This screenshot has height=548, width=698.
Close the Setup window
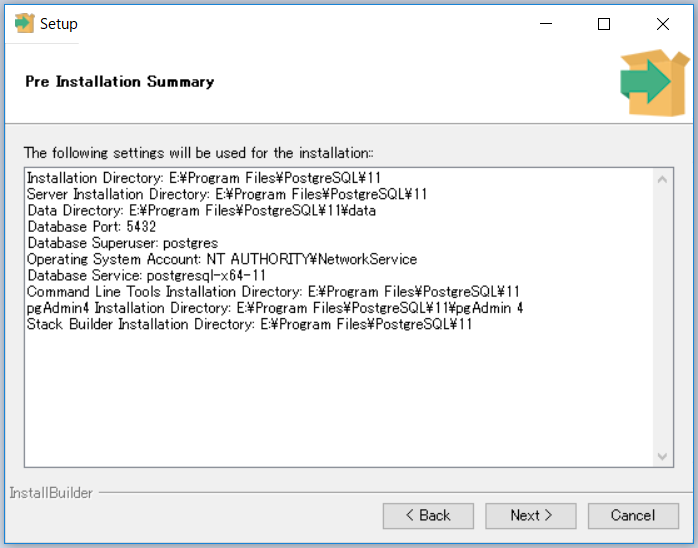(x=663, y=24)
